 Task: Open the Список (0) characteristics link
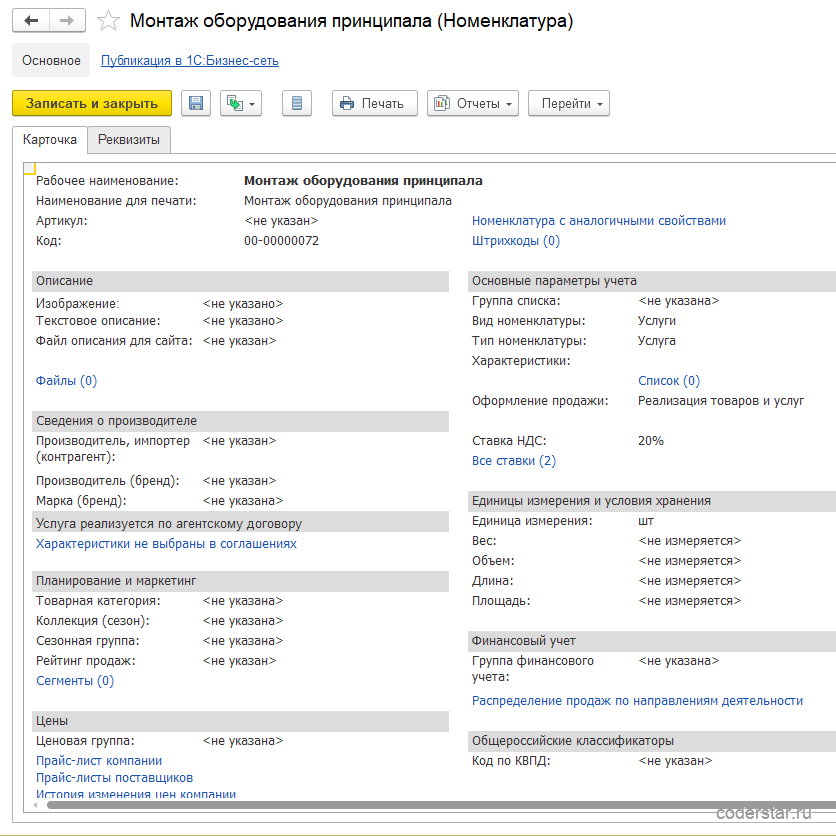[x=669, y=381]
